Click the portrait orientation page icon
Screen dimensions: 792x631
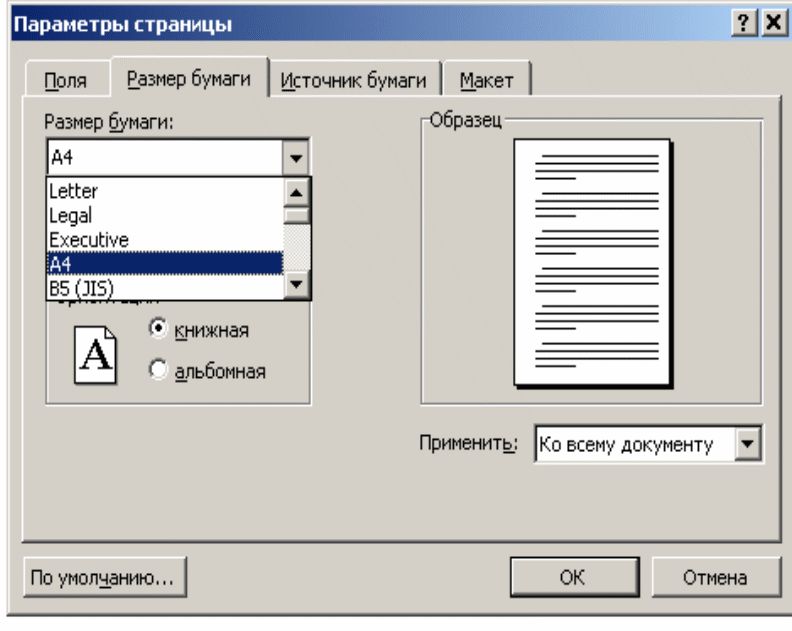(95, 357)
